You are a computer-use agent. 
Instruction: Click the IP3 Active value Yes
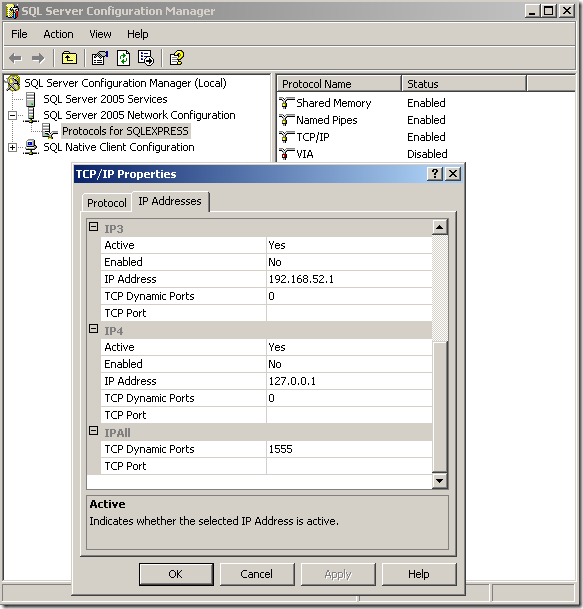coord(349,245)
